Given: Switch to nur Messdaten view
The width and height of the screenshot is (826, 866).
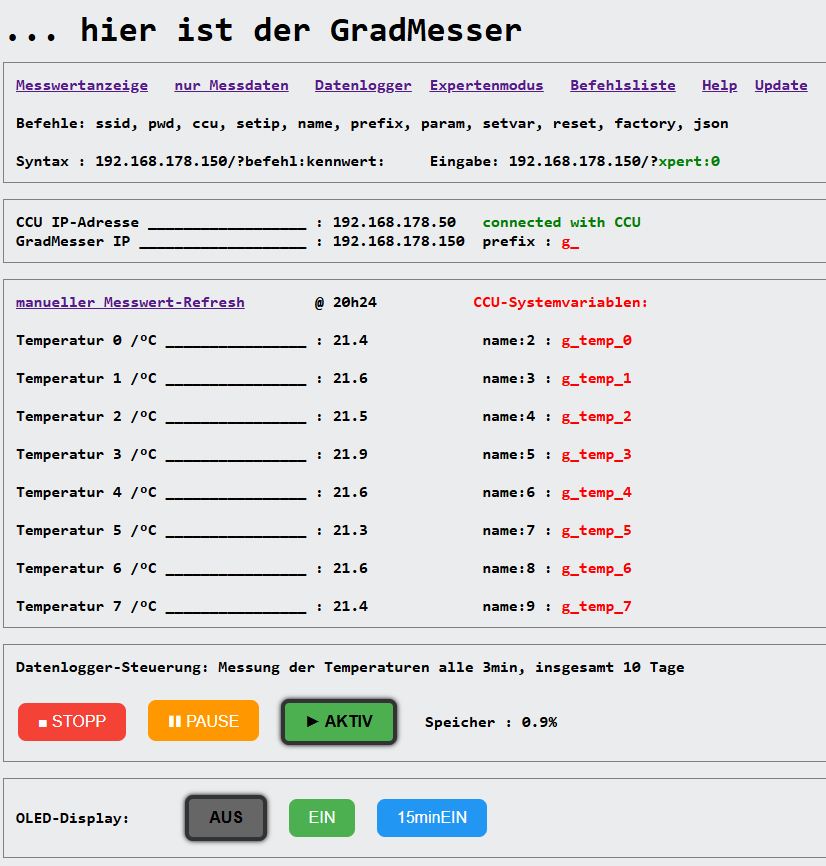Looking at the screenshot, I should 231,86.
